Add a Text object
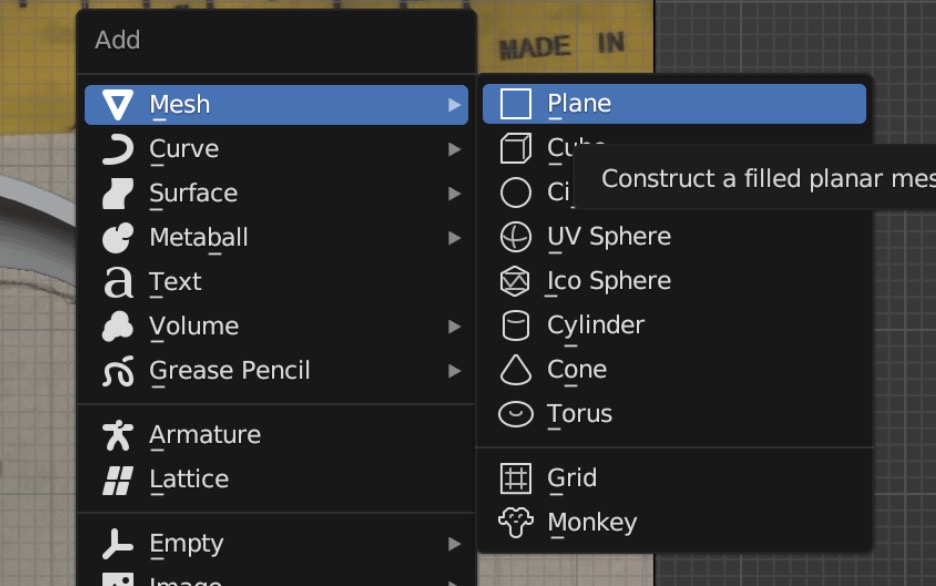 point(276,282)
